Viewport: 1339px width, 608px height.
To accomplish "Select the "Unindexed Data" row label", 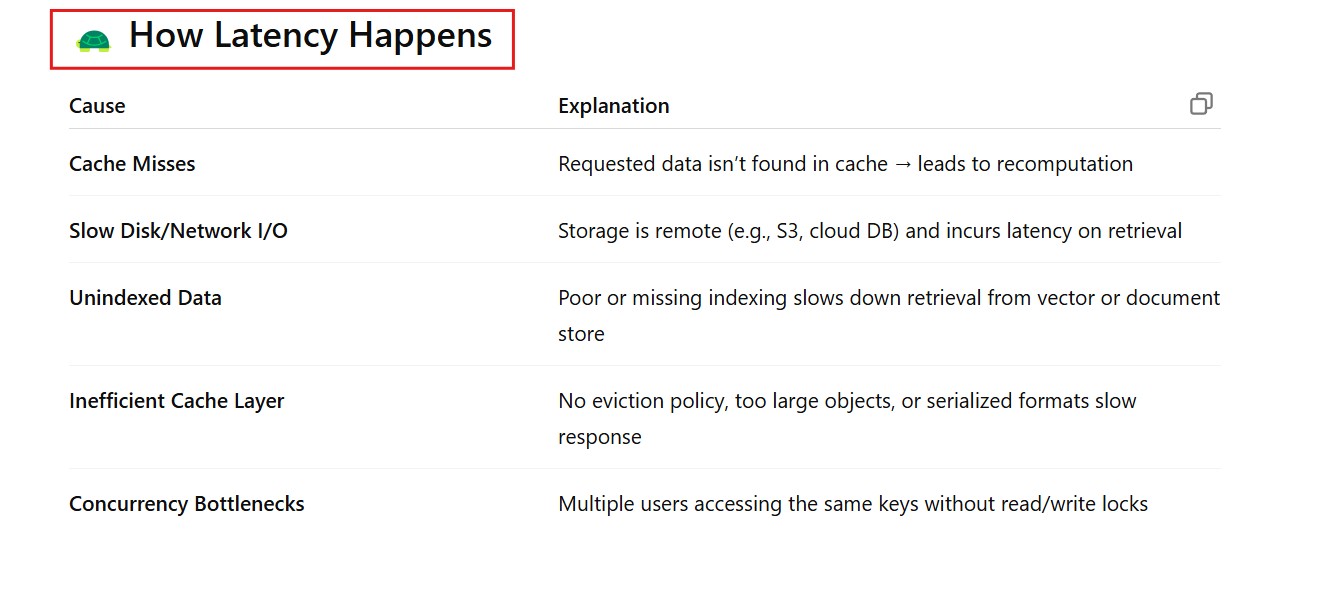I will 145,298.
